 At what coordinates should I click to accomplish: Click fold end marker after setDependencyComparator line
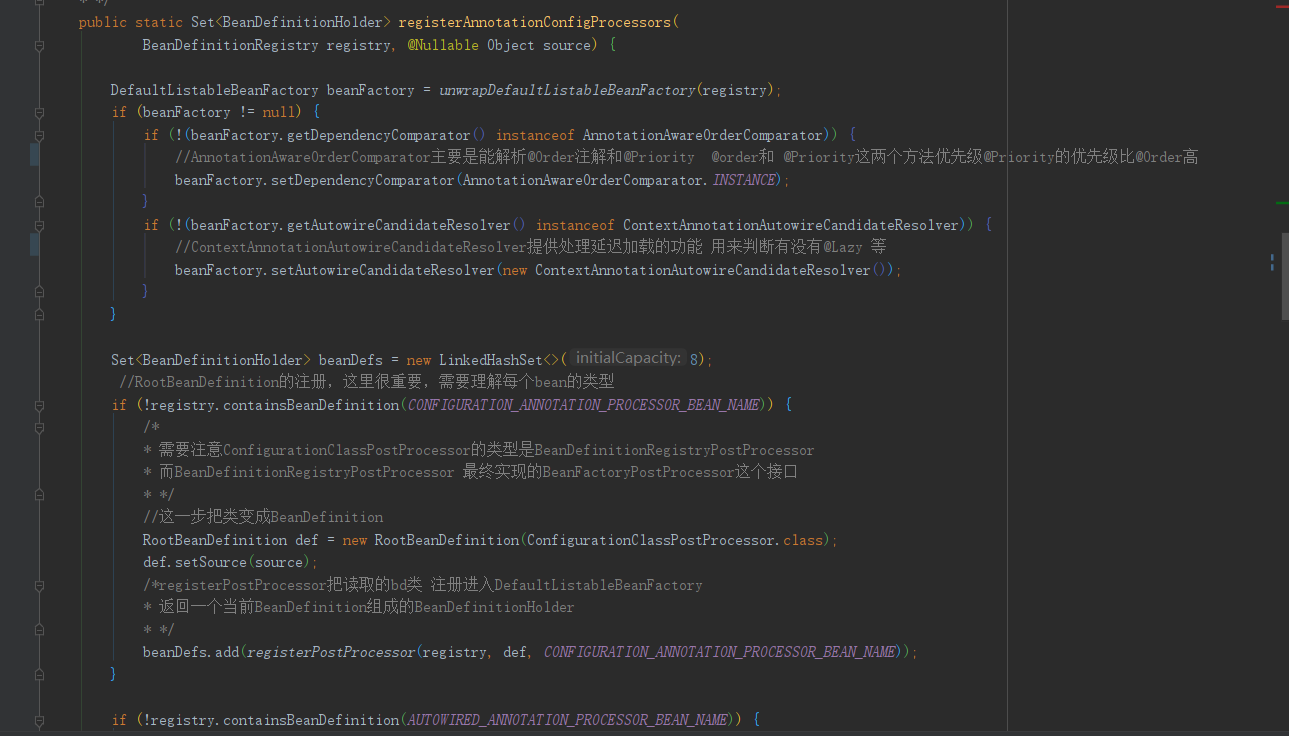(39, 202)
